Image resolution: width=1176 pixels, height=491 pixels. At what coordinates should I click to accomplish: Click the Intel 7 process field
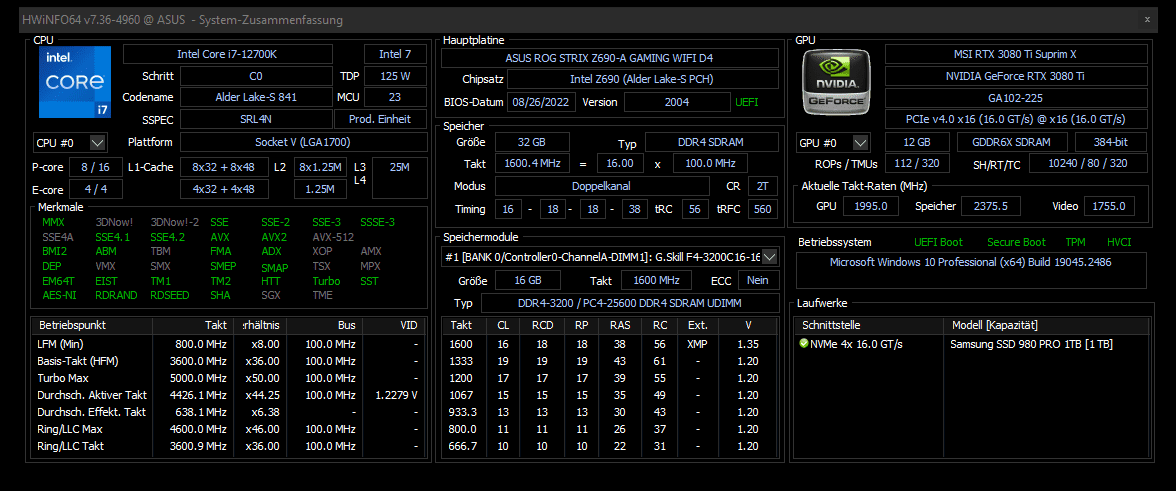click(395, 54)
